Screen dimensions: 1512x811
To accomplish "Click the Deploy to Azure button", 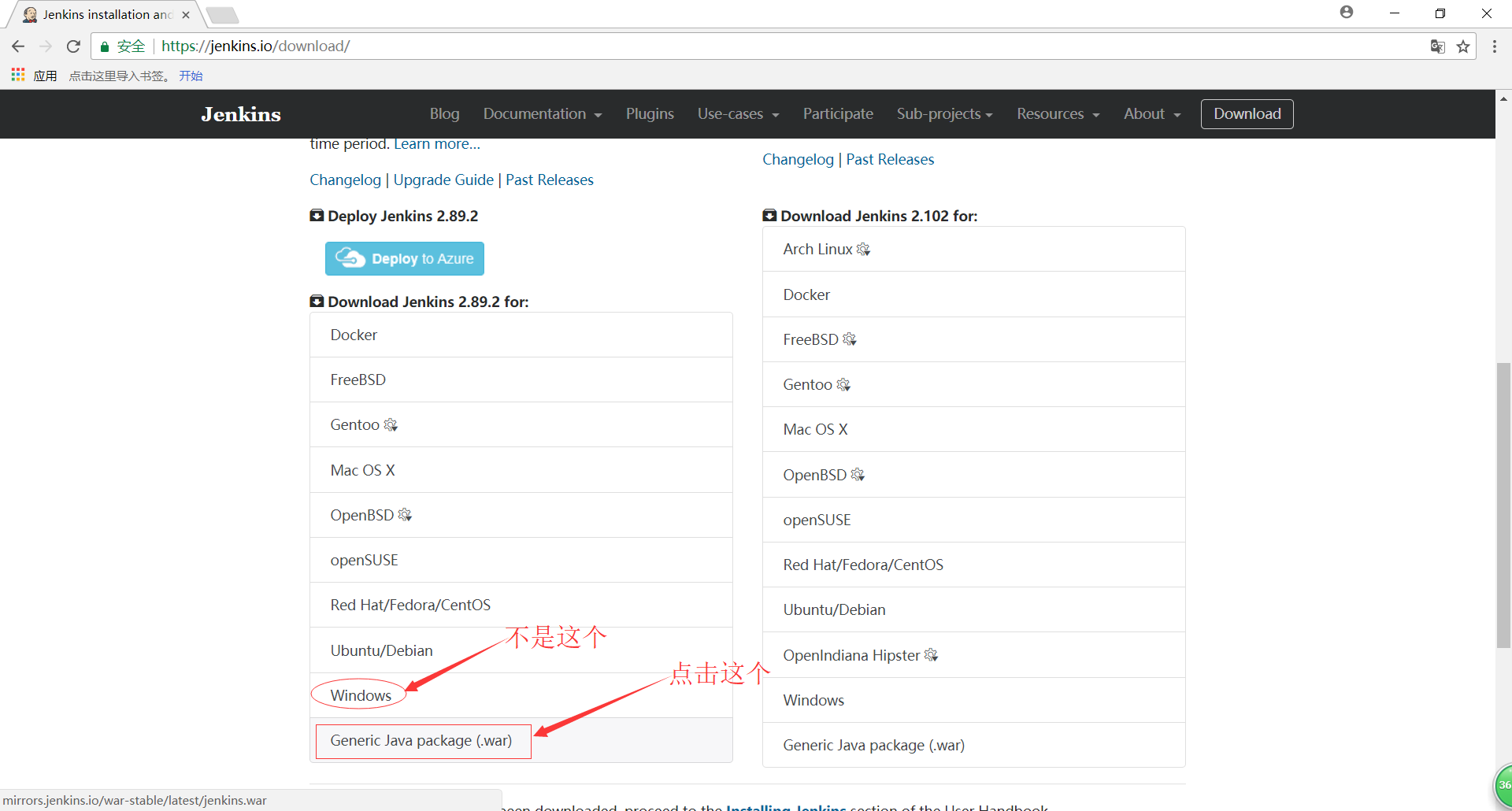I will 405,258.
